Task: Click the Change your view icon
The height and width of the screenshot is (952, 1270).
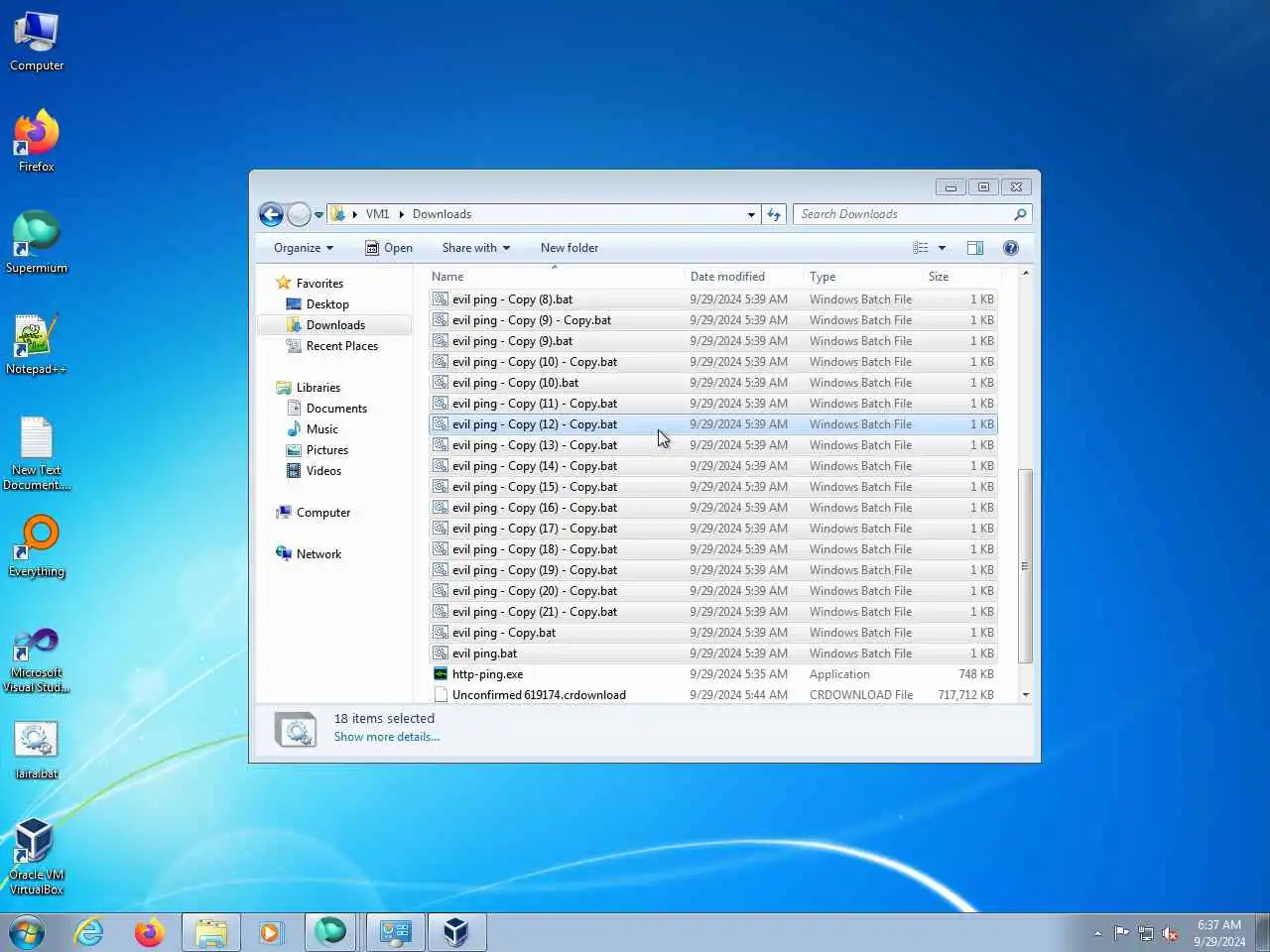Action: [x=921, y=248]
